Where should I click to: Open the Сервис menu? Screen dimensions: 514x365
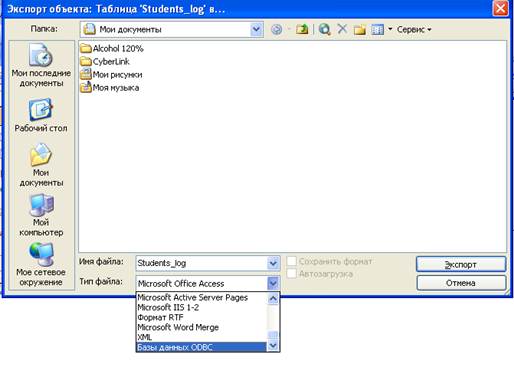pyautogui.click(x=414, y=30)
